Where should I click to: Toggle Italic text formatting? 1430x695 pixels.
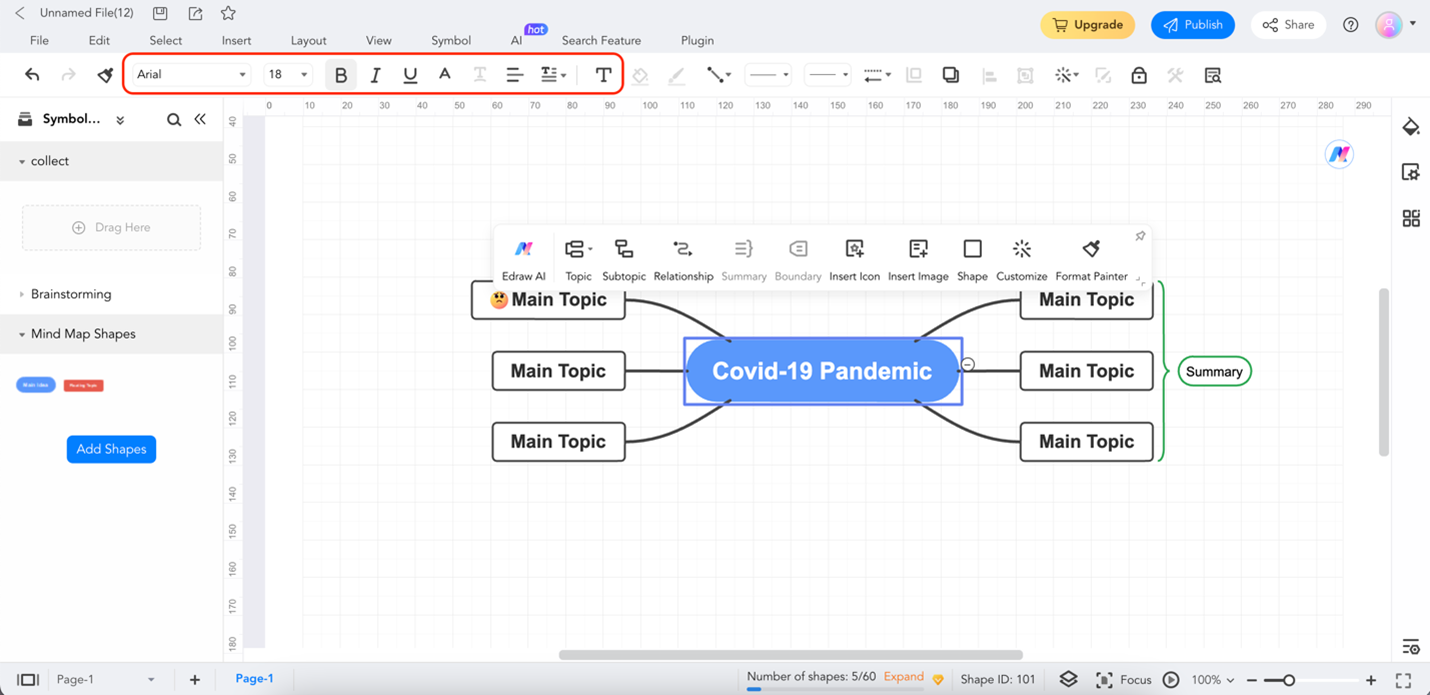point(375,75)
